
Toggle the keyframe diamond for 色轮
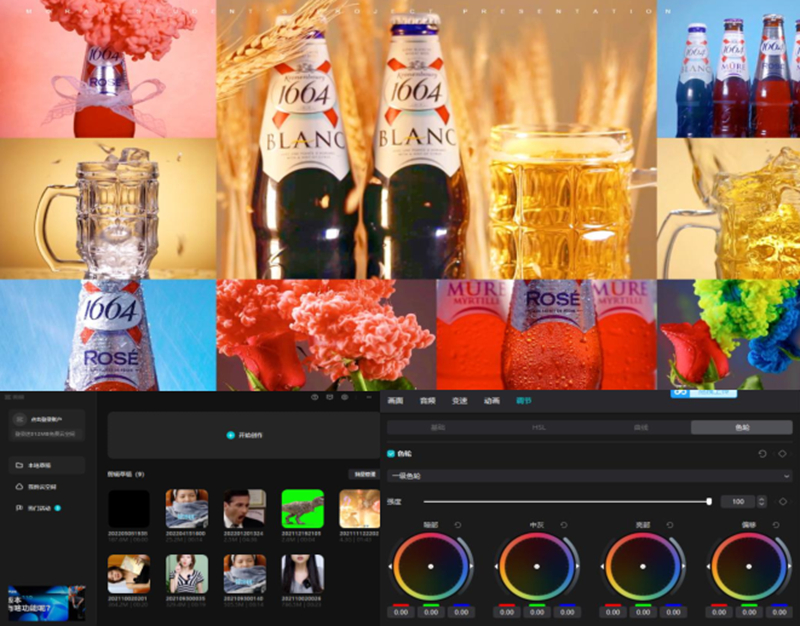click(783, 454)
